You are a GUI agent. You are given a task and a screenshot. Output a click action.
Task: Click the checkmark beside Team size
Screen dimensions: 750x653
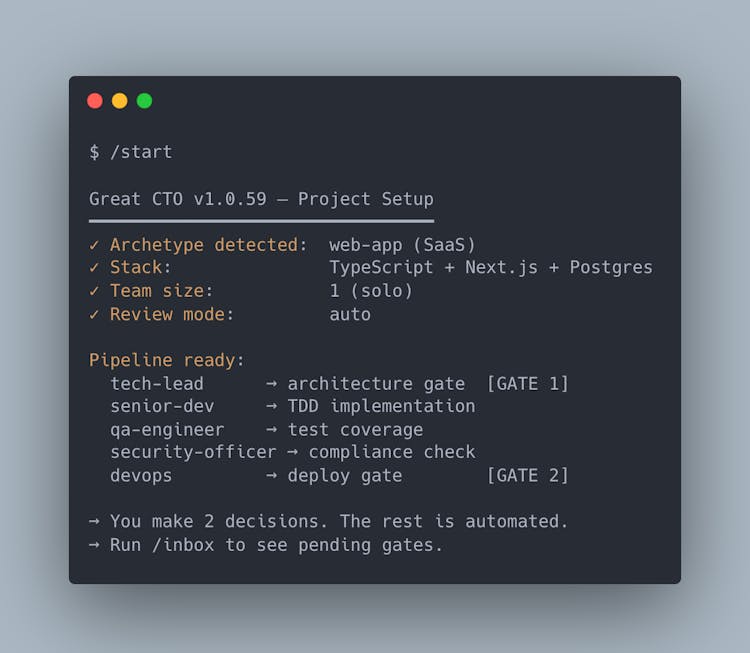pos(94,291)
